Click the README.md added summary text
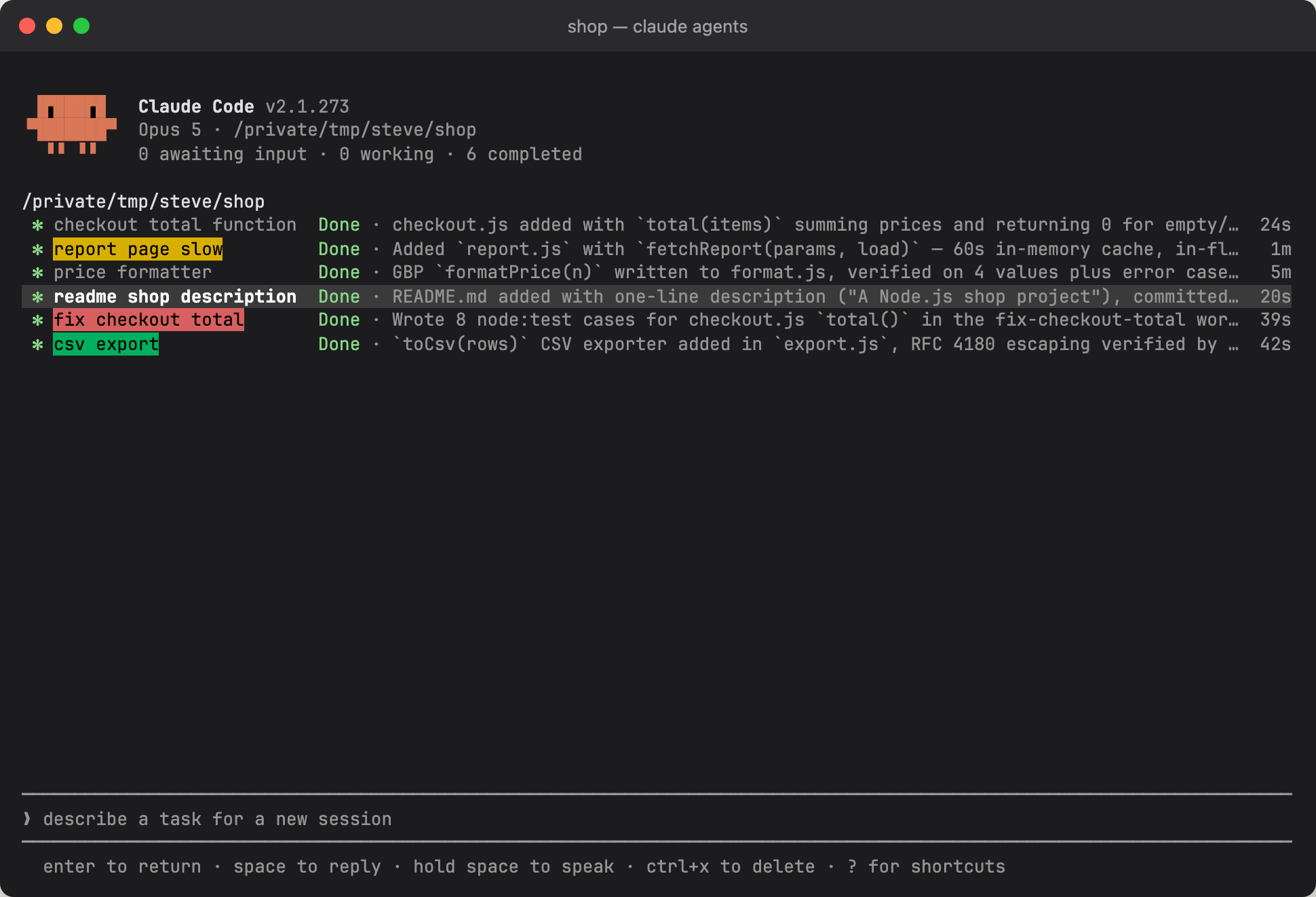1316x897 pixels. pos(815,297)
